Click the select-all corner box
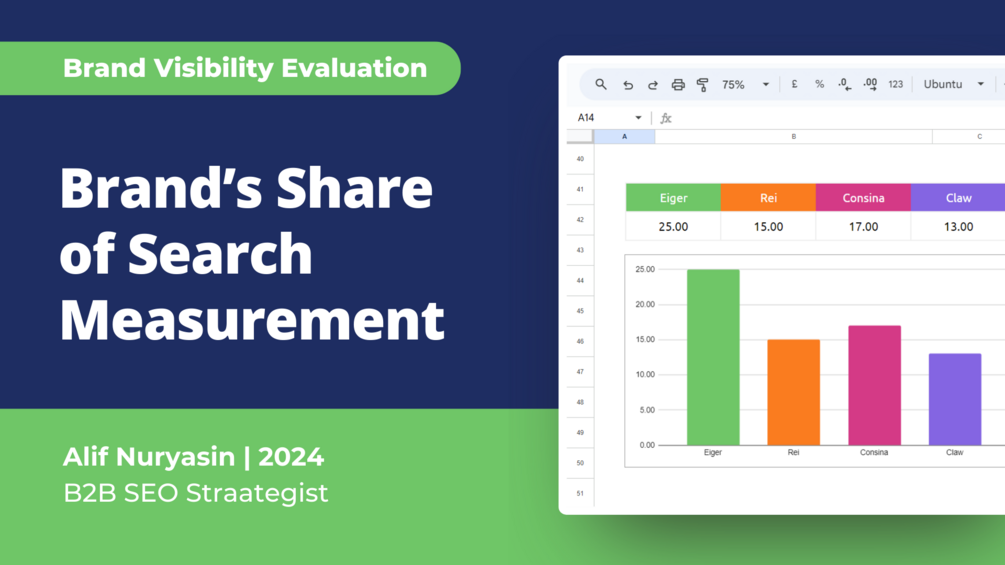Viewport: 1005px width, 565px height. [580, 136]
